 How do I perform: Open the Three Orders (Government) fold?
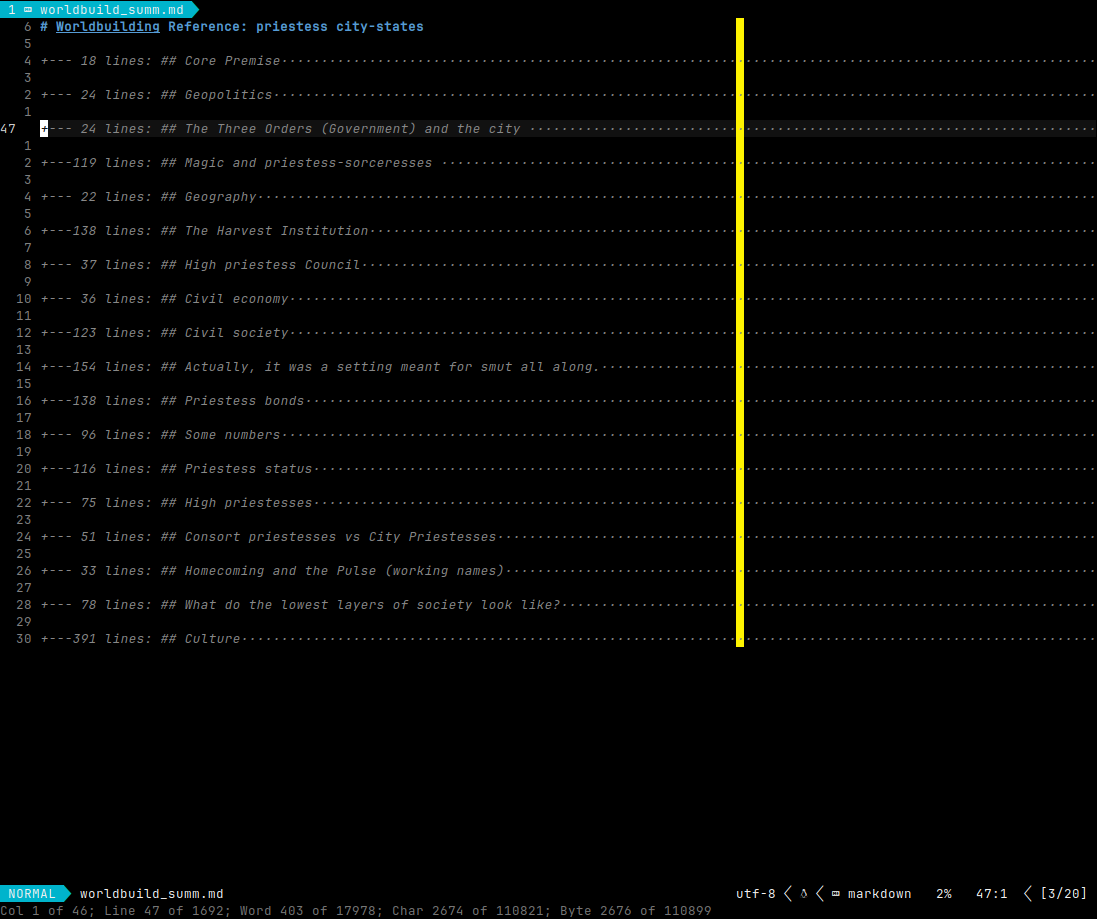click(x=568, y=129)
